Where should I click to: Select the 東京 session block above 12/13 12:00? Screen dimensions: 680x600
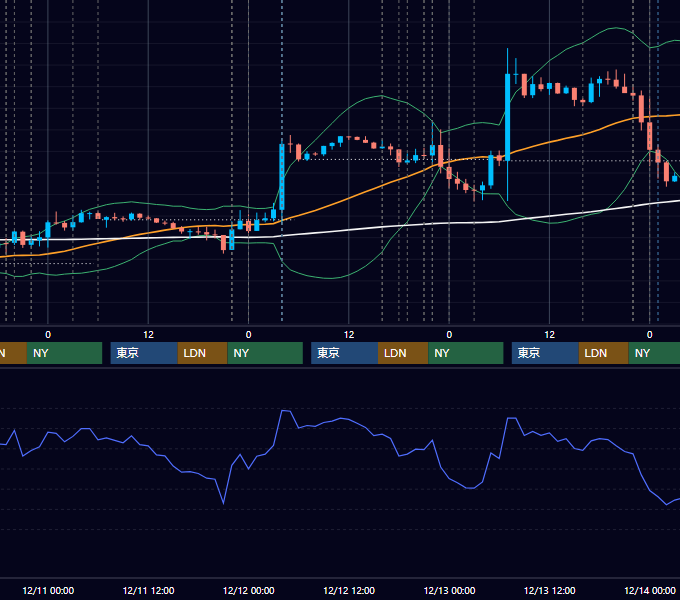545,353
